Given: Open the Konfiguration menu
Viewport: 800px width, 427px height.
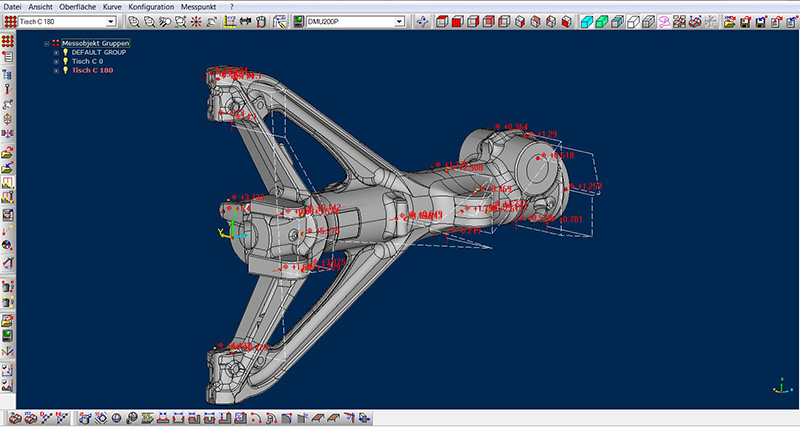Looking at the screenshot, I should coord(151,7).
